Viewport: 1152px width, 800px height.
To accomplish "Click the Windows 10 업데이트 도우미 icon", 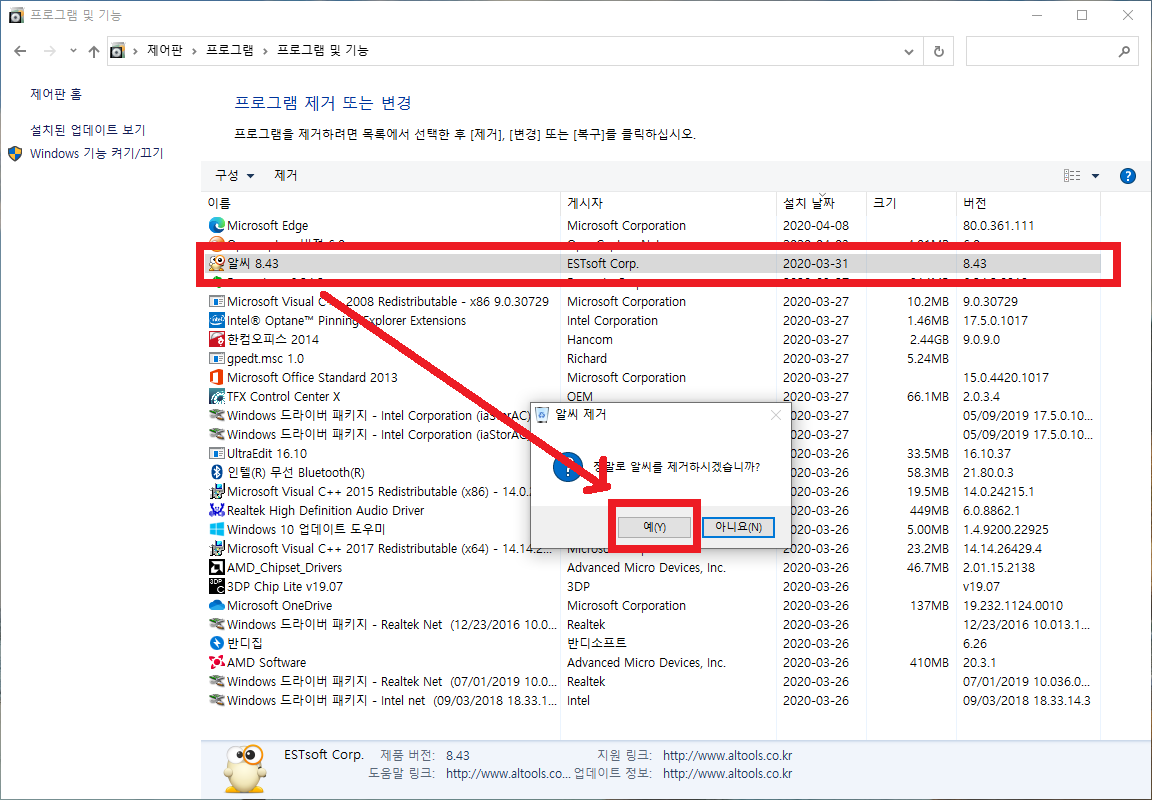I will tap(216, 530).
